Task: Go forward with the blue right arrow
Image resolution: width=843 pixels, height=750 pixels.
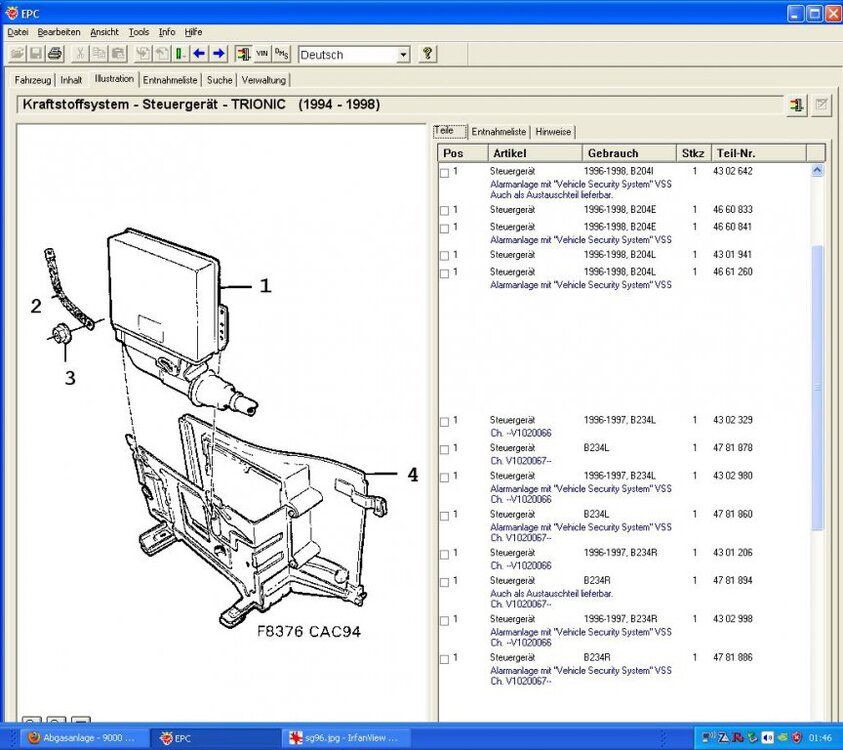Action: pyautogui.click(x=218, y=54)
